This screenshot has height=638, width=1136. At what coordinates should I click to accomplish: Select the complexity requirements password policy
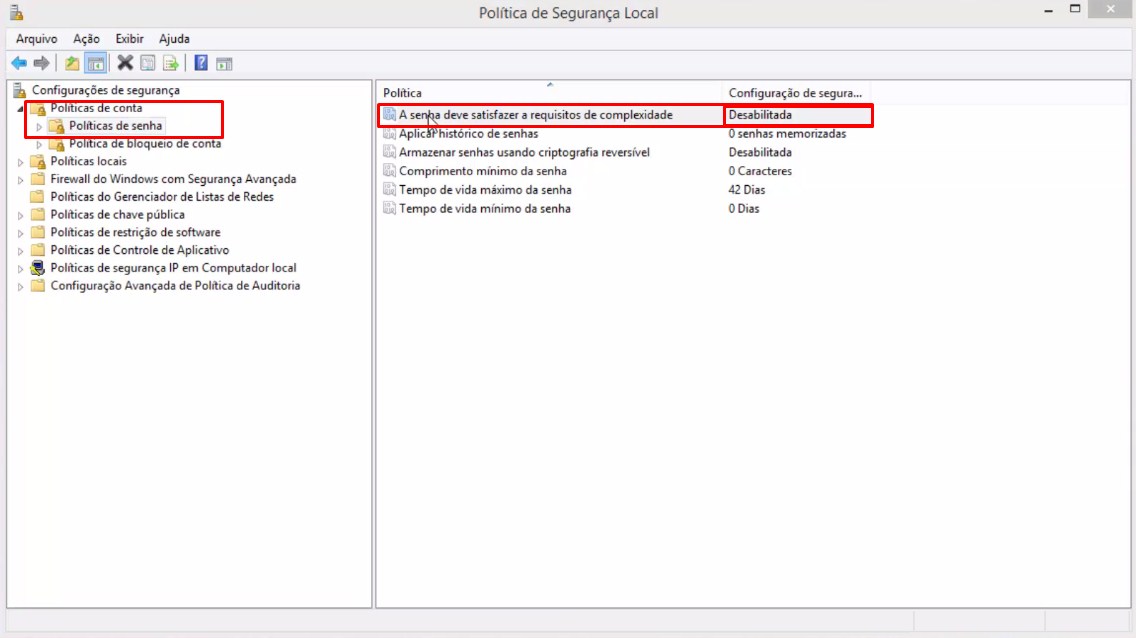click(x=536, y=115)
